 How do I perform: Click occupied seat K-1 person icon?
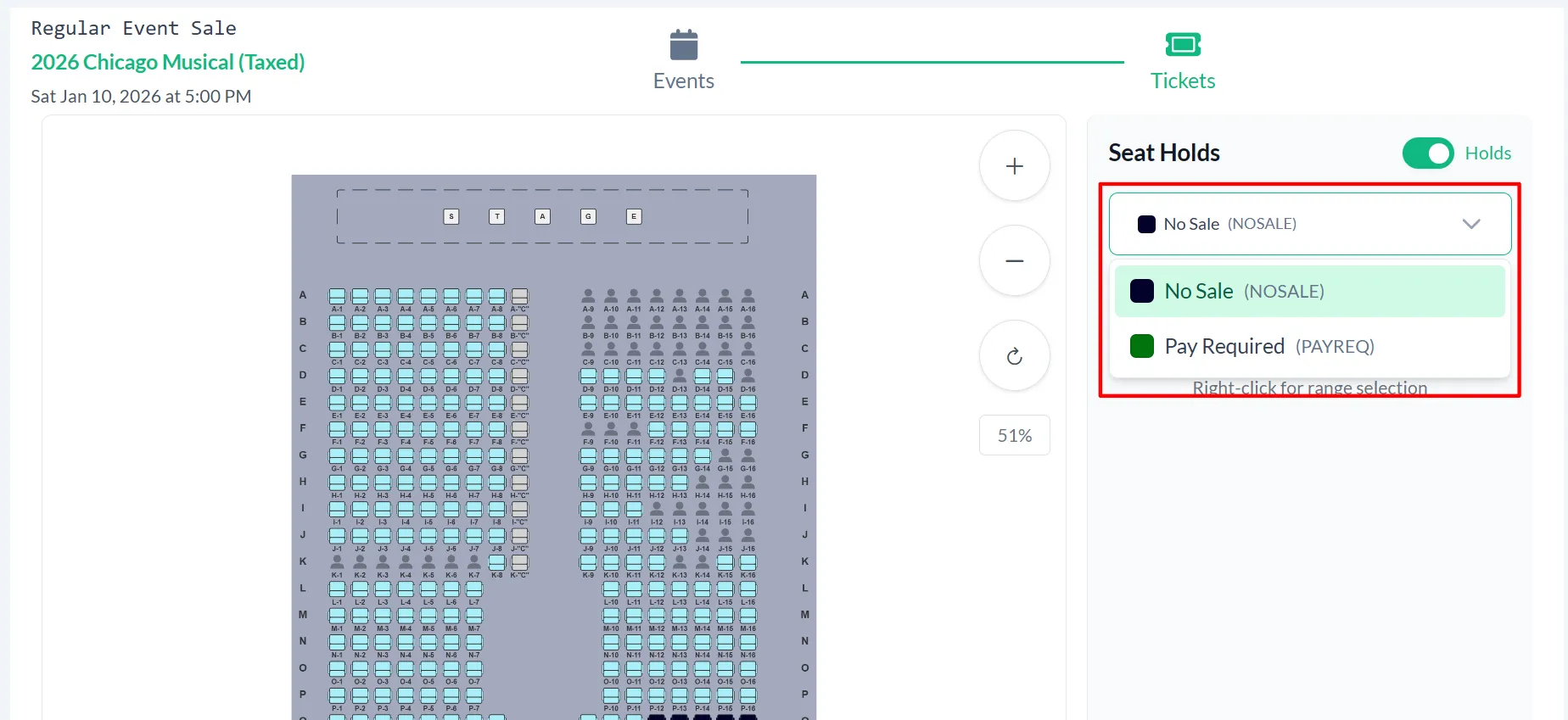[337, 562]
